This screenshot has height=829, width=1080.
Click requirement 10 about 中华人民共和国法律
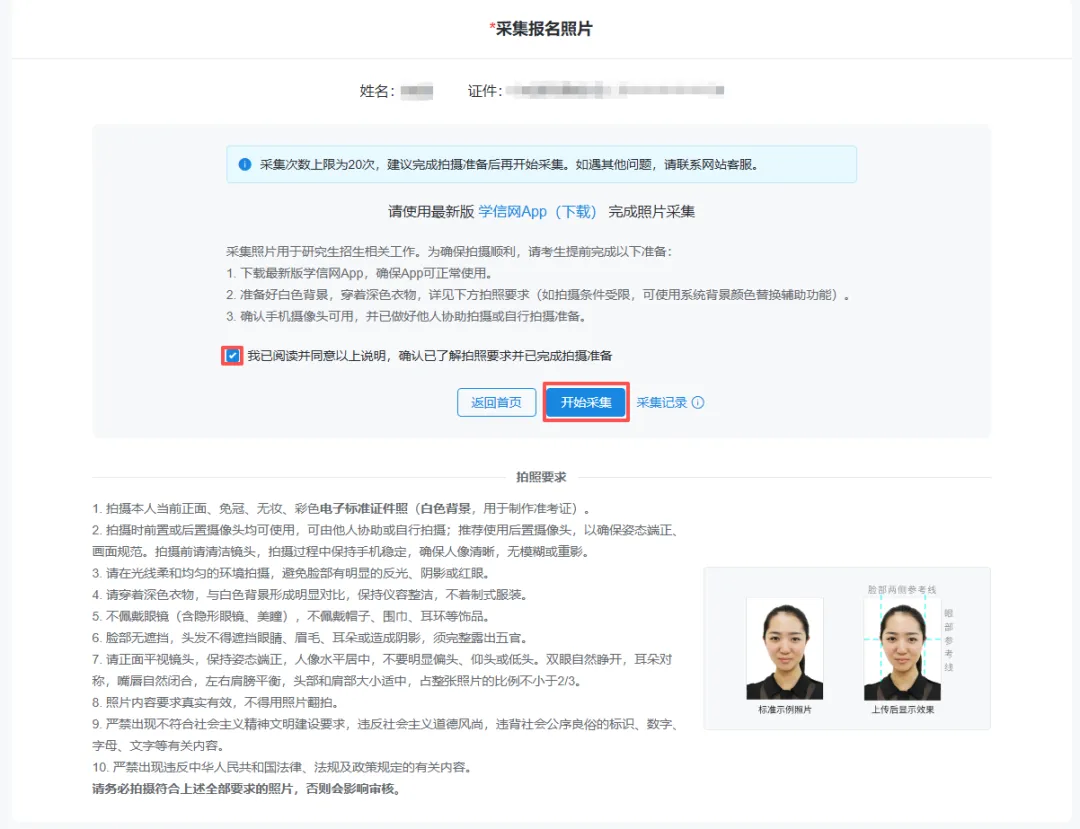pos(284,768)
